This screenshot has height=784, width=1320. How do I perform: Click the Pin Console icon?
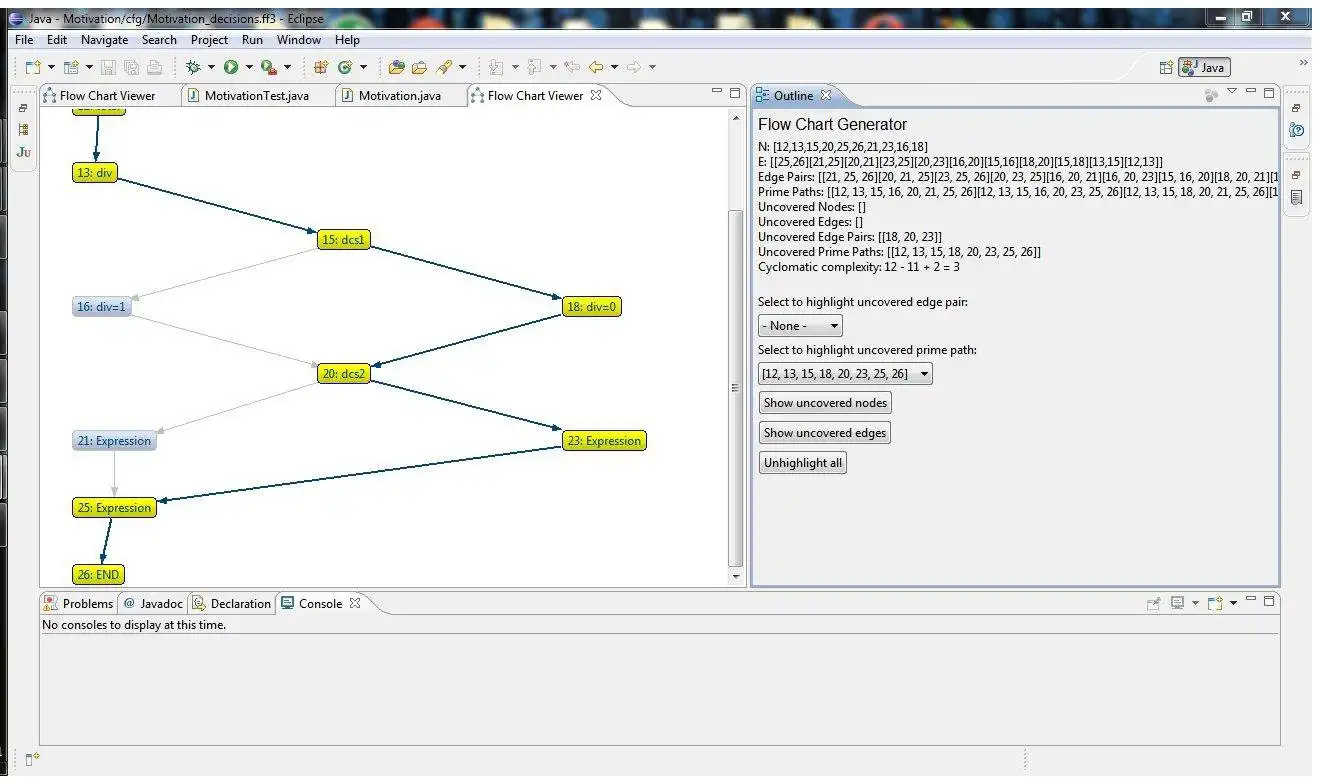(1154, 604)
